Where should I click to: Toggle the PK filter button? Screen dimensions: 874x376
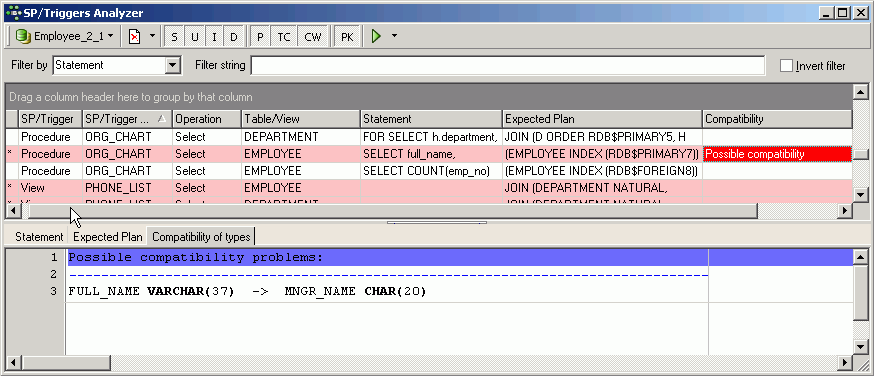pyautogui.click(x=347, y=37)
